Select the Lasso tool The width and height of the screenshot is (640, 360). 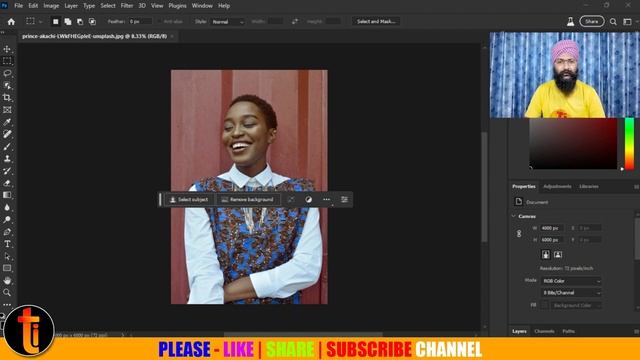tap(7, 73)
